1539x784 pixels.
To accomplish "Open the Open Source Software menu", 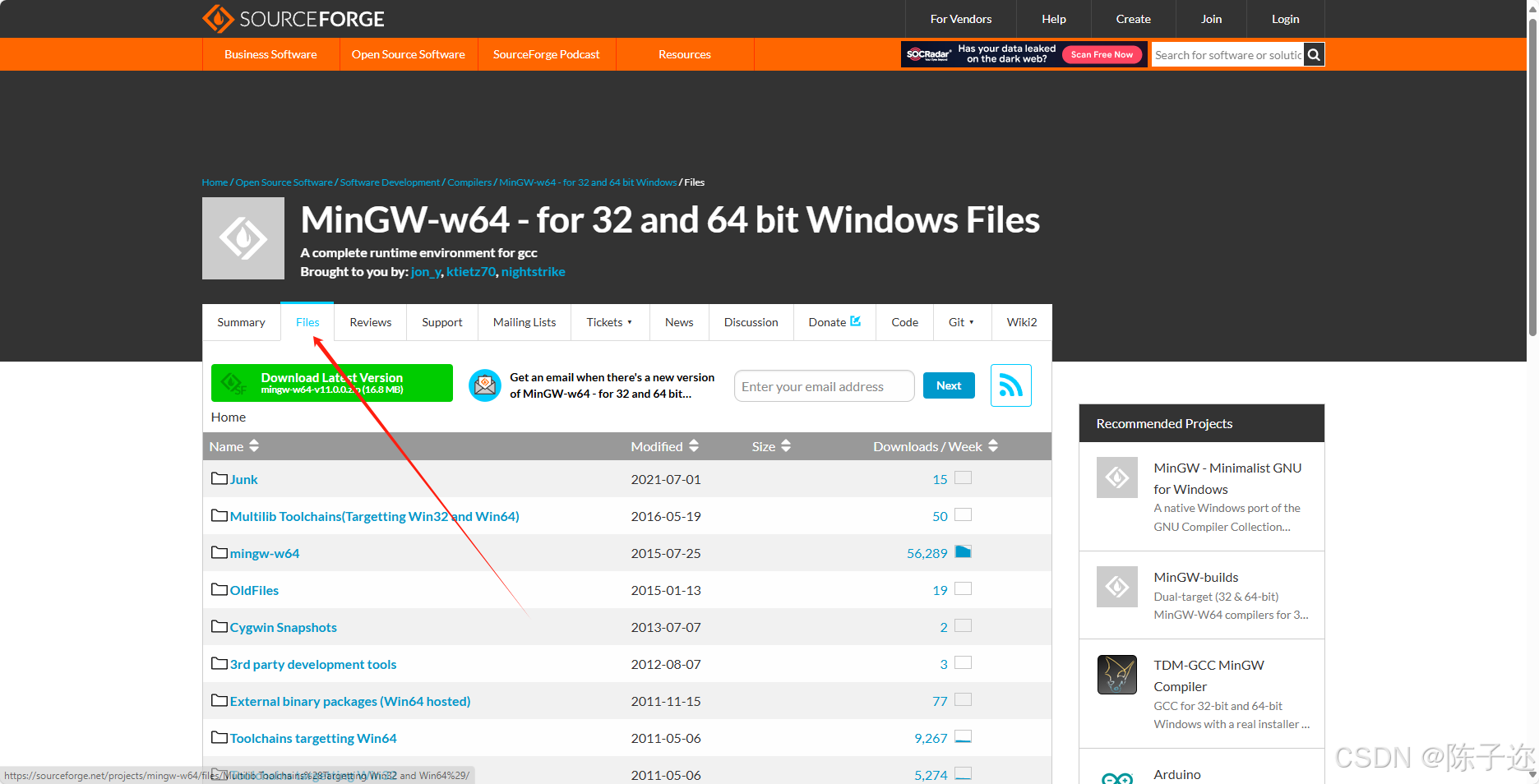I will (409, 54).
